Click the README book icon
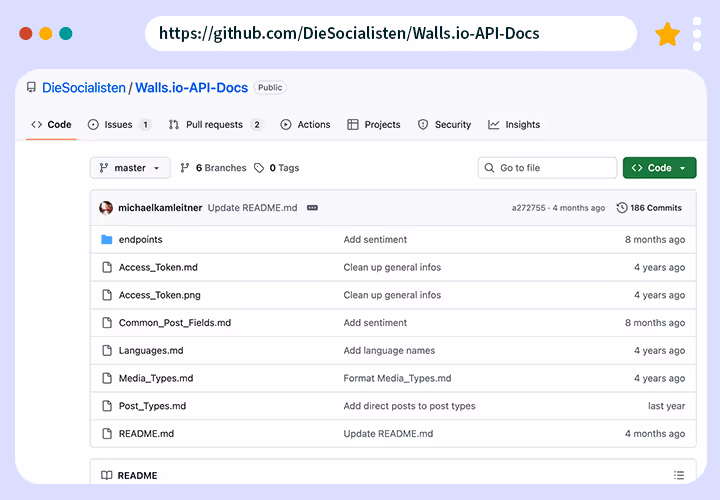The image size is (720, 500). point(107,475)
